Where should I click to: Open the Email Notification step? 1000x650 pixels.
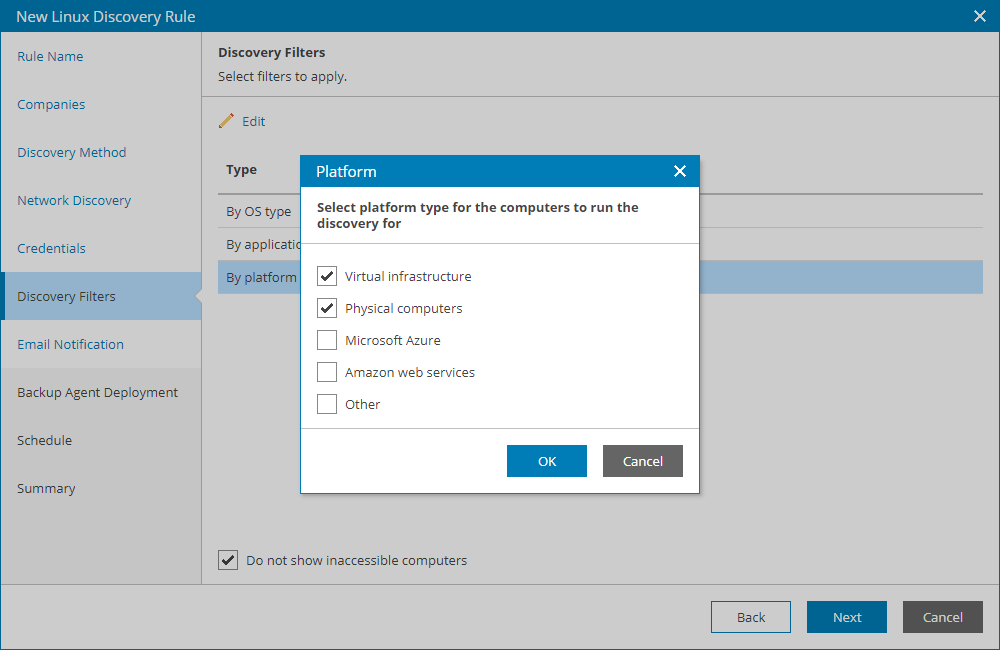tap(70, 344)
